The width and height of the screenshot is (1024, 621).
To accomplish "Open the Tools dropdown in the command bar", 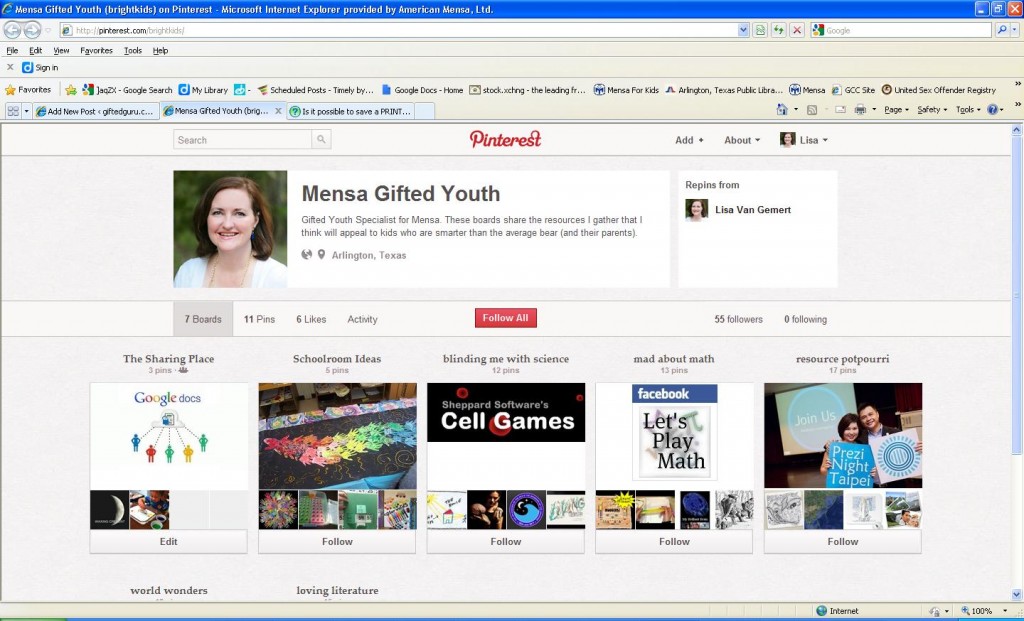I will pos(968,110).
